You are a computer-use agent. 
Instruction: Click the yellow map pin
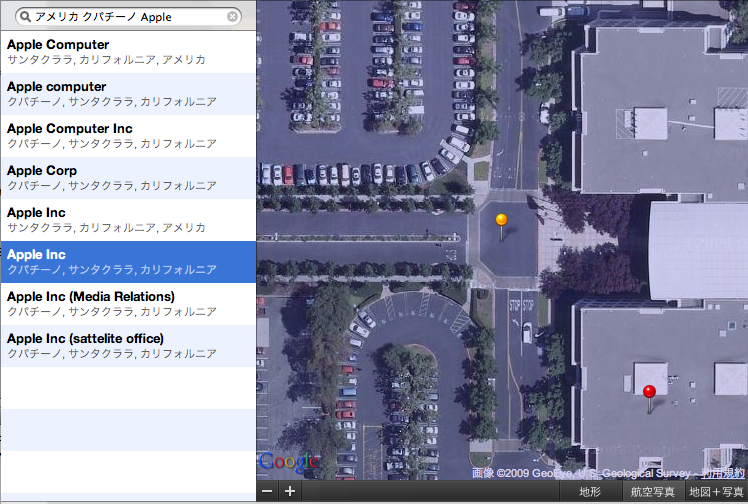click(x=501, y=220)
